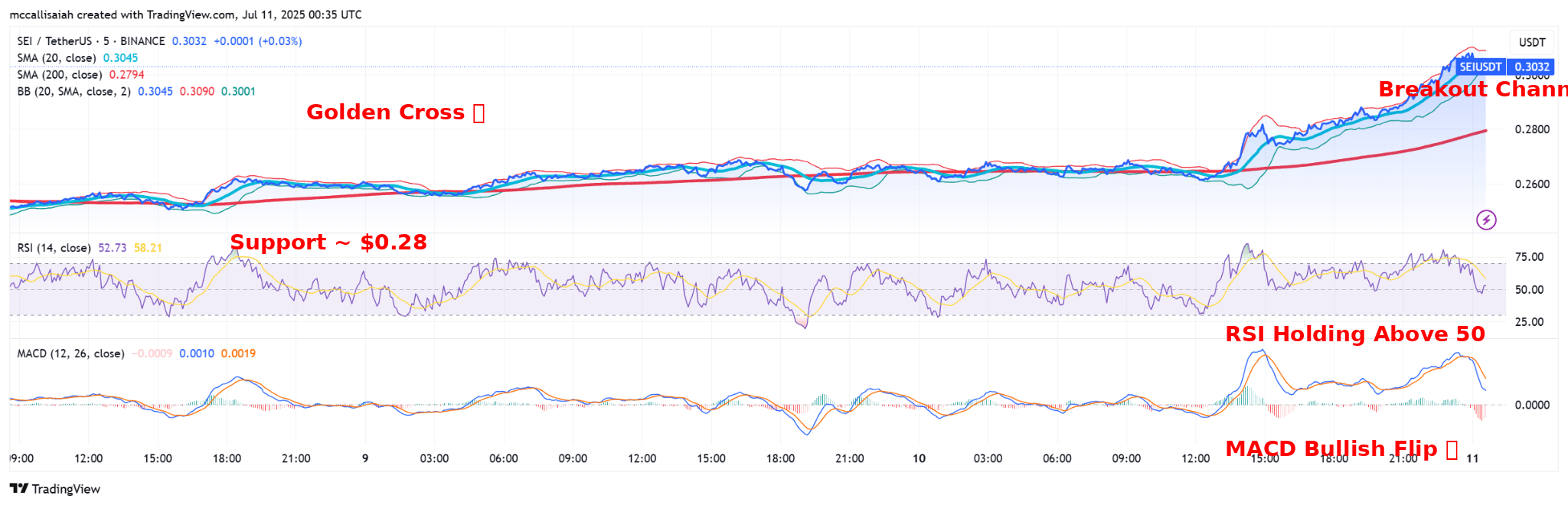Viewport: 1568px width, 505px height.
Task: Select the Support ~ $0.28 annotation
Action: 328,243
